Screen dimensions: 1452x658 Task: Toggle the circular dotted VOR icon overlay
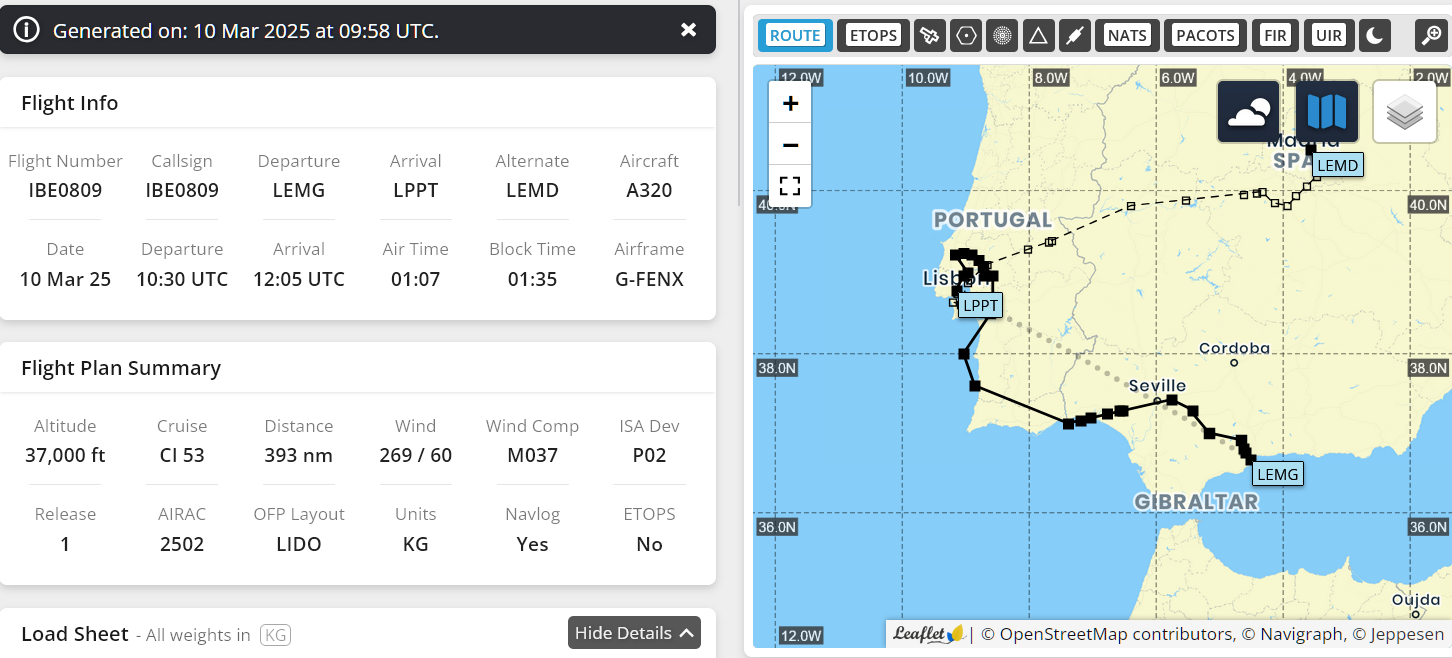[x=1002, y=35]
